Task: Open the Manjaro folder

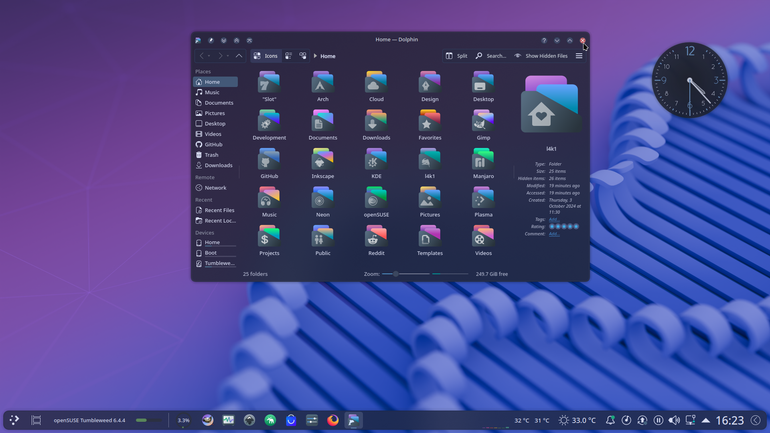Action: pos(483,163)
